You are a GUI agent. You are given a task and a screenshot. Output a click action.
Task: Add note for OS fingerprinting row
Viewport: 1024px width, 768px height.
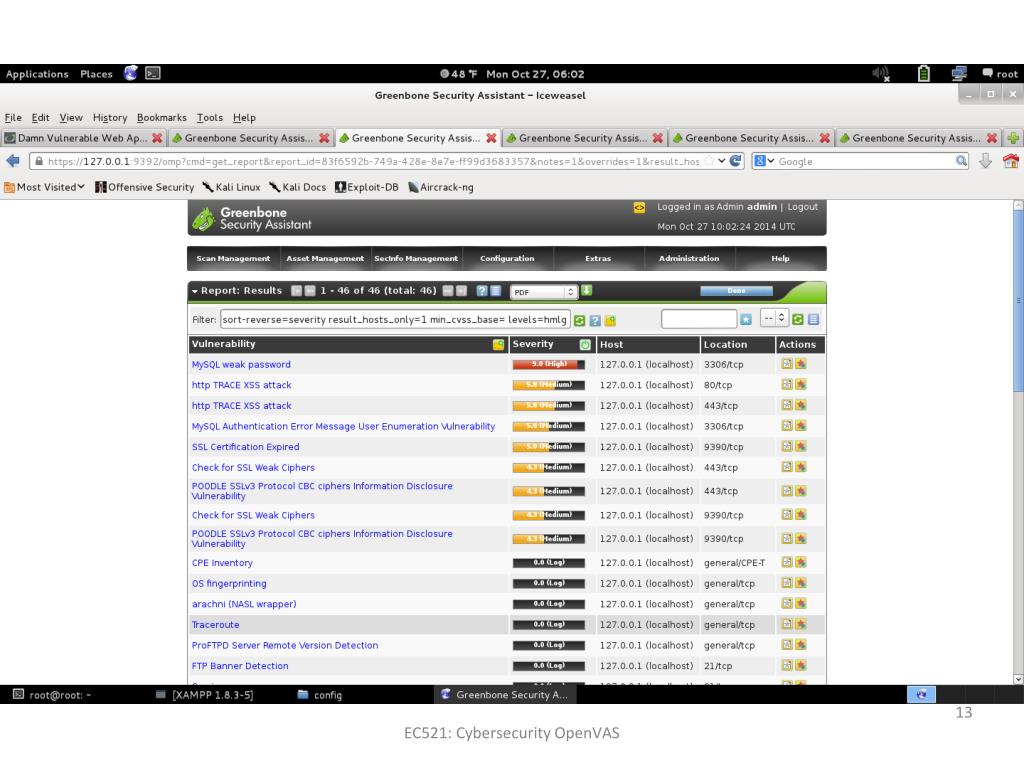click(x=787, y=583)
